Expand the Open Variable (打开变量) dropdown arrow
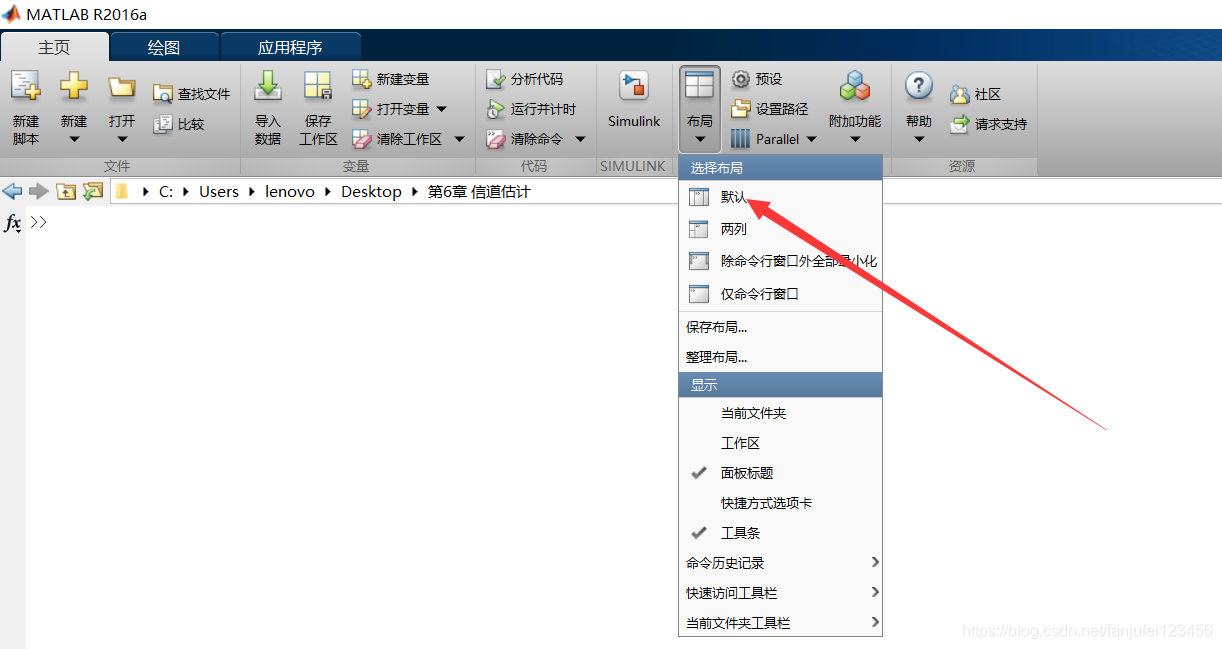 pos(441,109)
